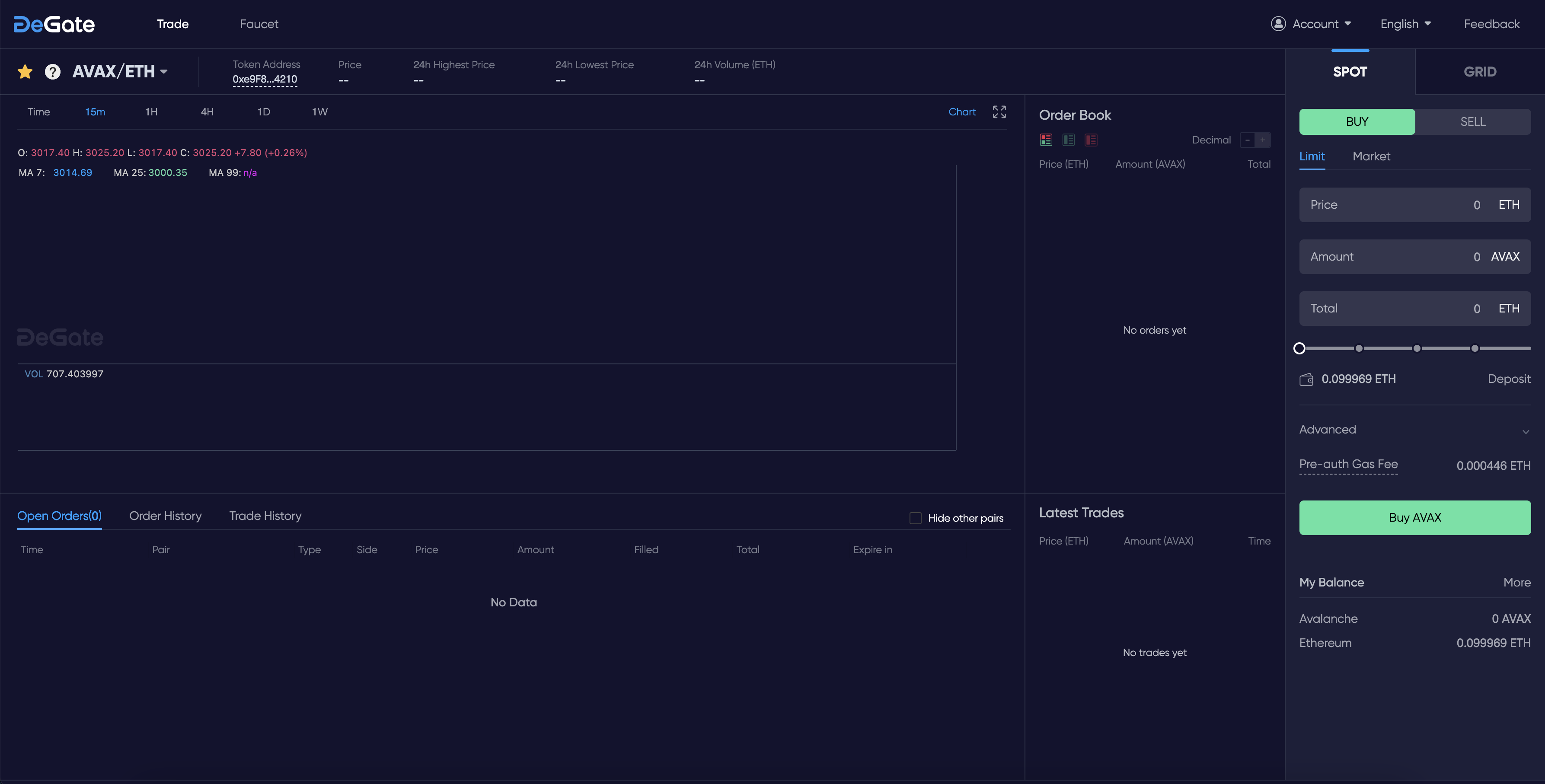Image resolution: width=1545 pixels, height=784 pixels.
Task: Show both bids and asks in order book
Action: [1046, 140]
